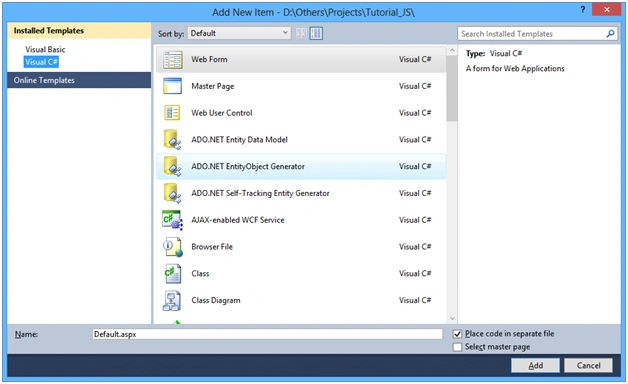Select Online Templates section
Screen dimensions: 628x384
point(79,80)
